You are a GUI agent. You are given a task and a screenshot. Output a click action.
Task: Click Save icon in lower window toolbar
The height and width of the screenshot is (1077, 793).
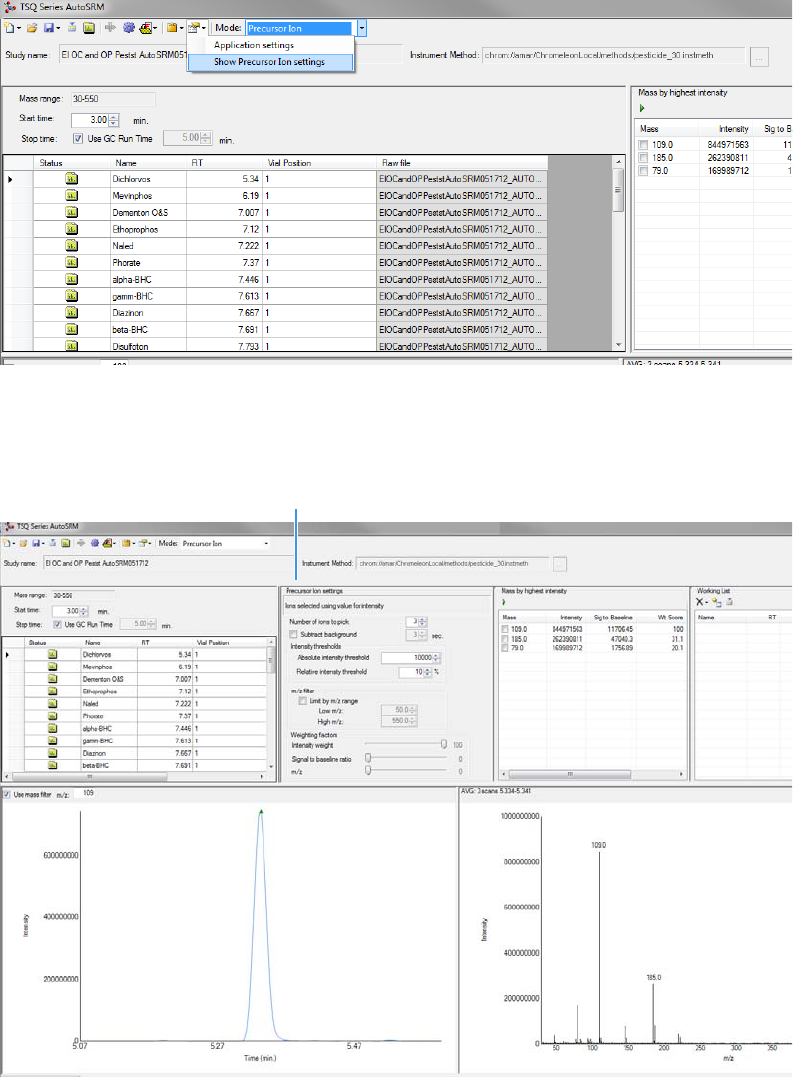click(x=37, y=543)
